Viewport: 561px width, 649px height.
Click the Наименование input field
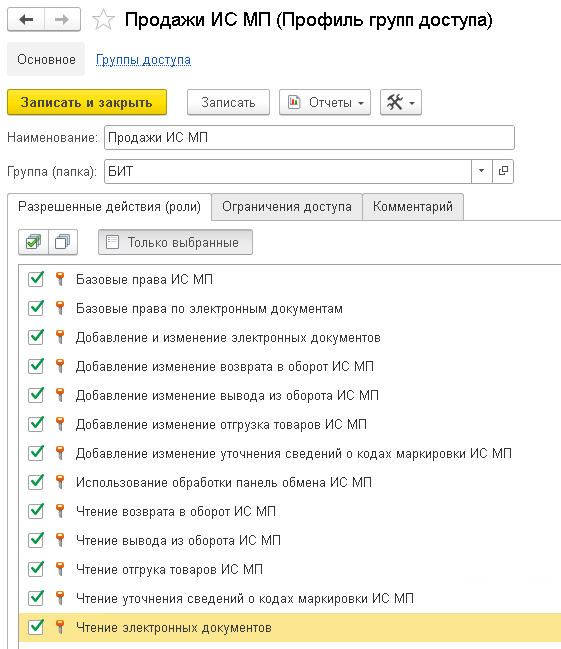(x=309, y=137)
